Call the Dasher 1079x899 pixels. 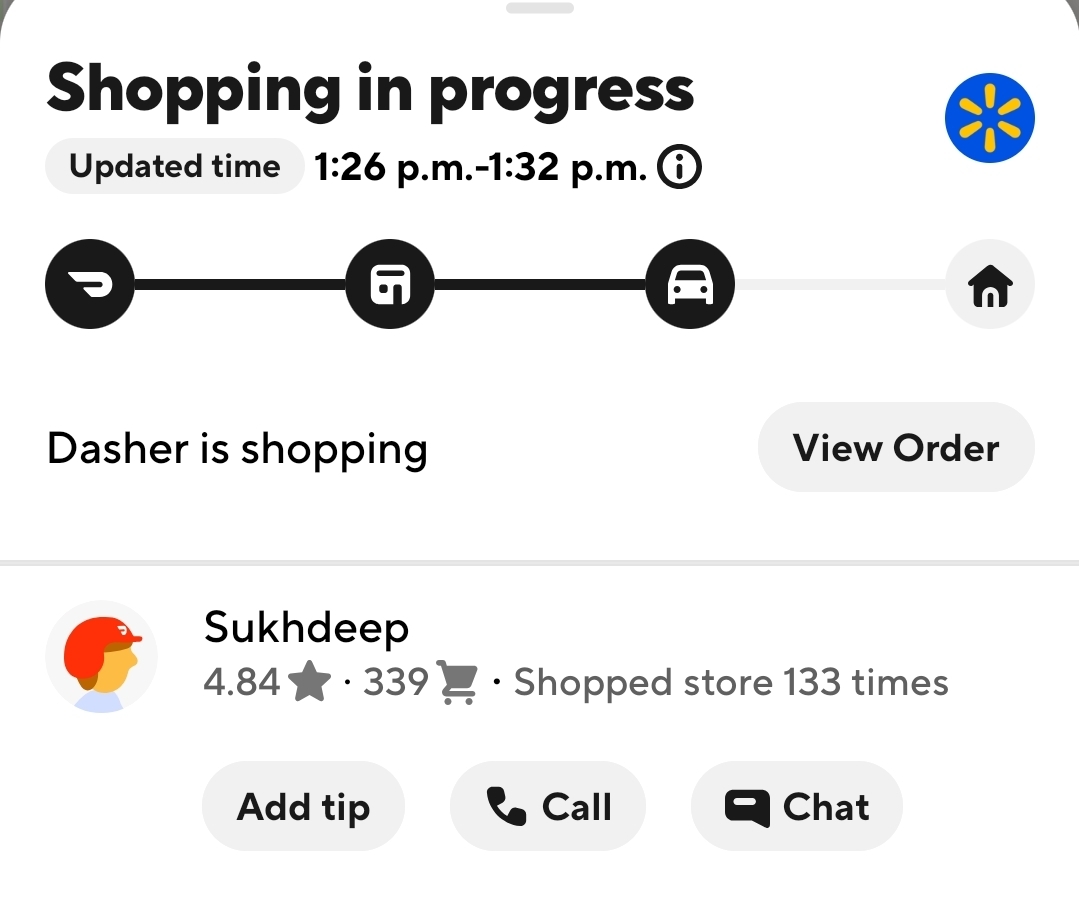[548, 806]
